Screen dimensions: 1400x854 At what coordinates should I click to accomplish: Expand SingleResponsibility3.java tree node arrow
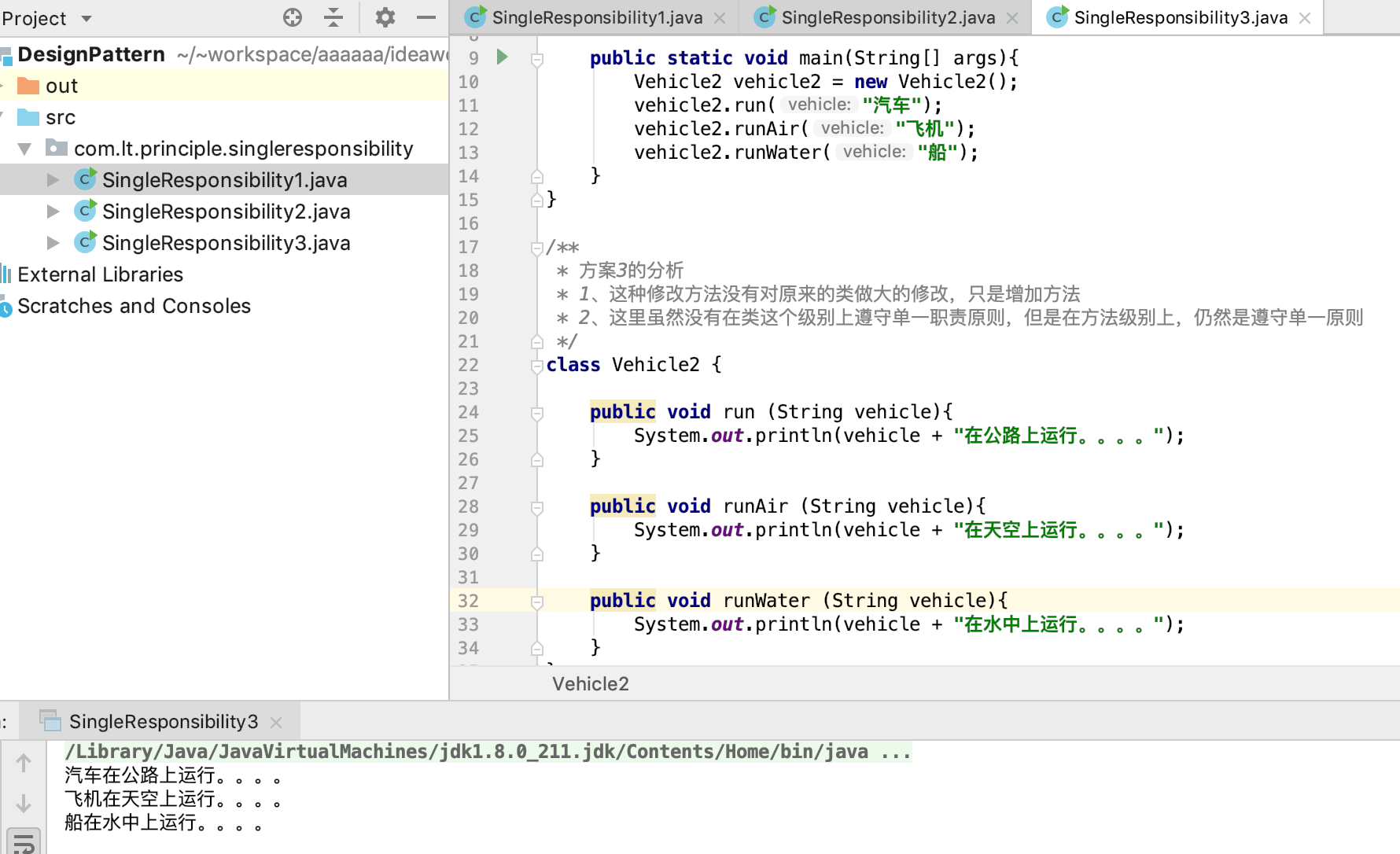[x=53, y=243]
